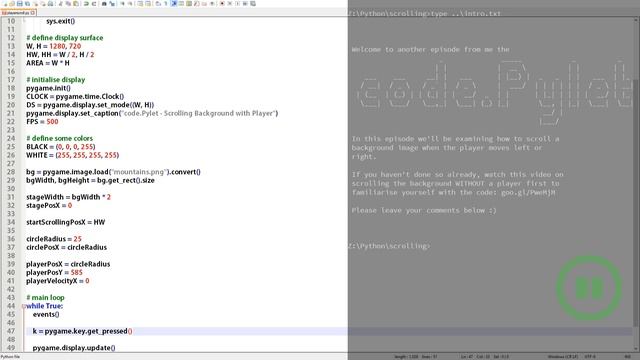Click the line 'playerPosY = 585'
This screenshot has width=640, height=360.
(x=54, y=272)
